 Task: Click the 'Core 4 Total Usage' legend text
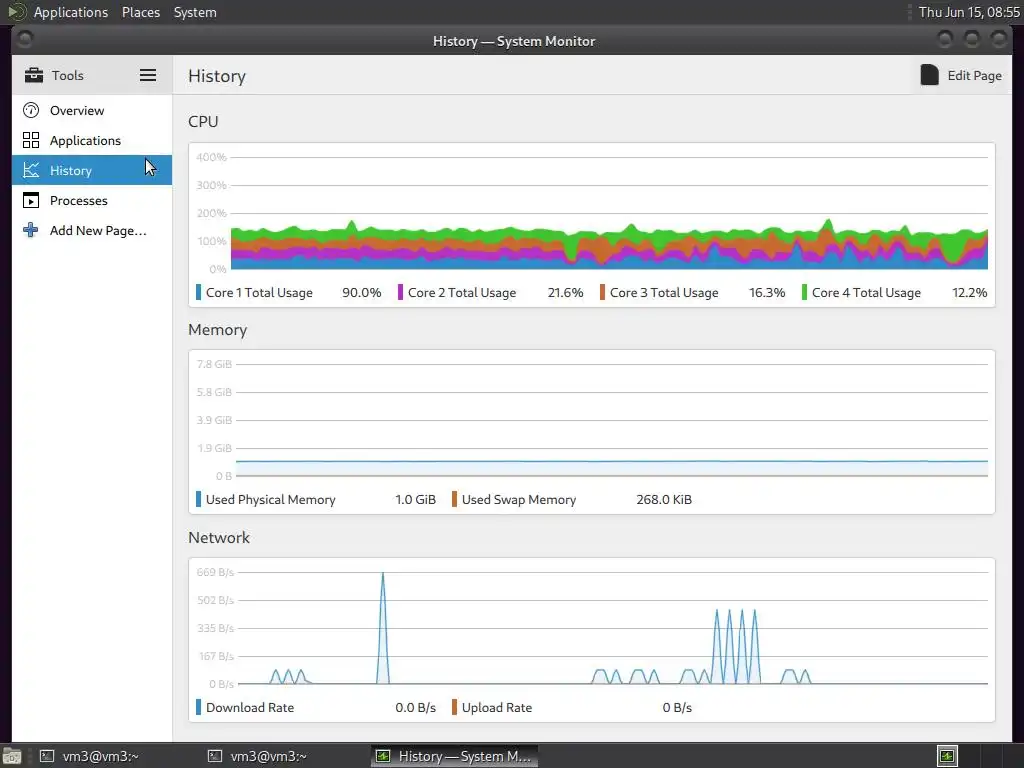tap(866, 293)
